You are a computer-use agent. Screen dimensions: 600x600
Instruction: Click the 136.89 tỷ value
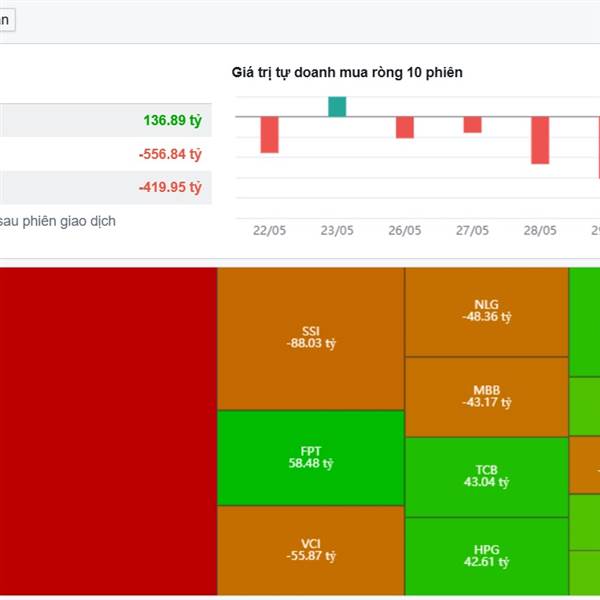[173, 120]
